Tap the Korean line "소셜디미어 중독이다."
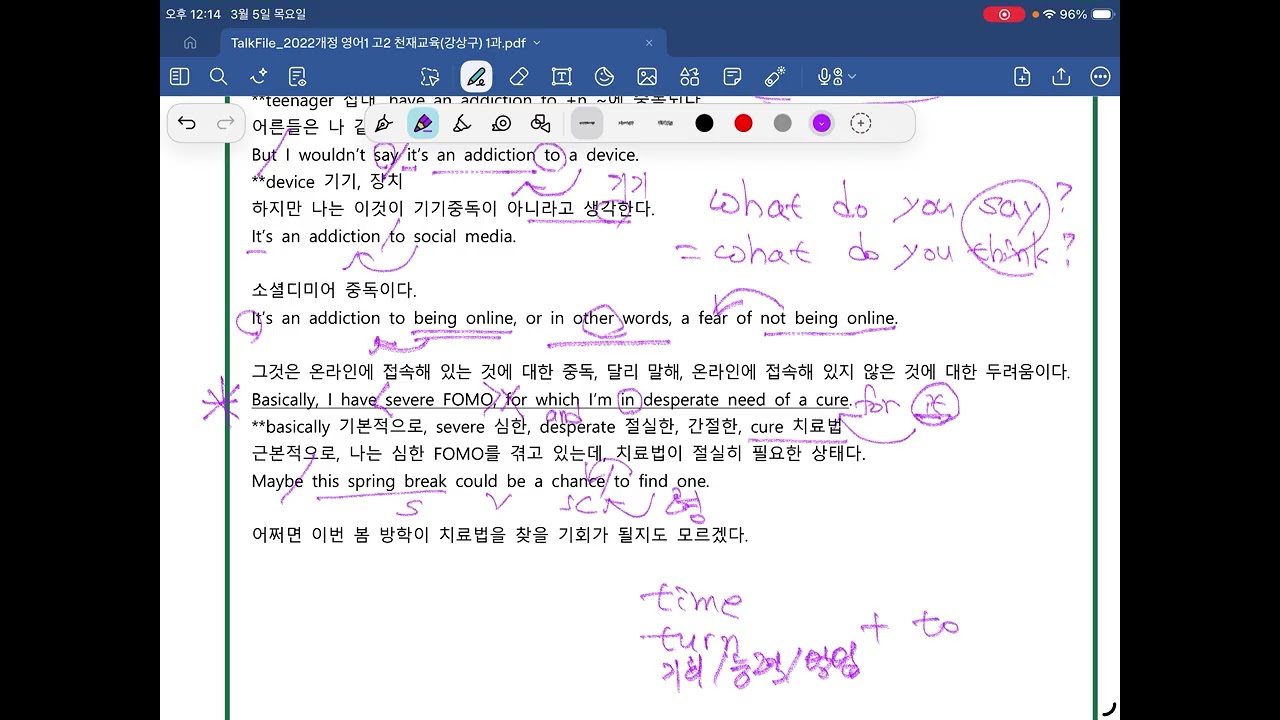The image size is (1280, 720). tap(334, 290)
